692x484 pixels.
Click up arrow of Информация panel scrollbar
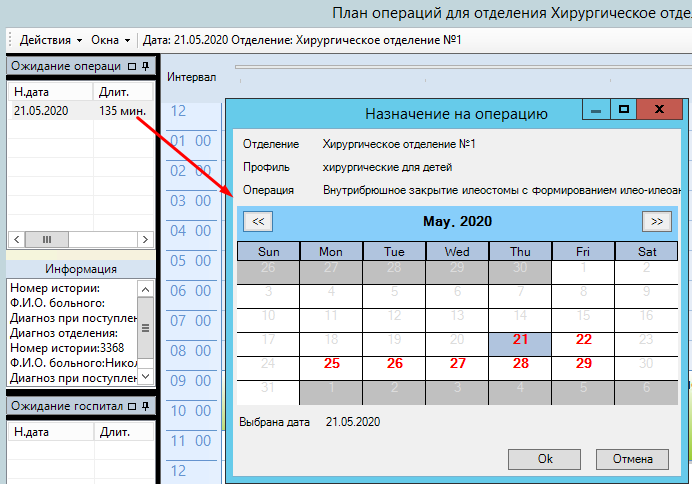145,289
